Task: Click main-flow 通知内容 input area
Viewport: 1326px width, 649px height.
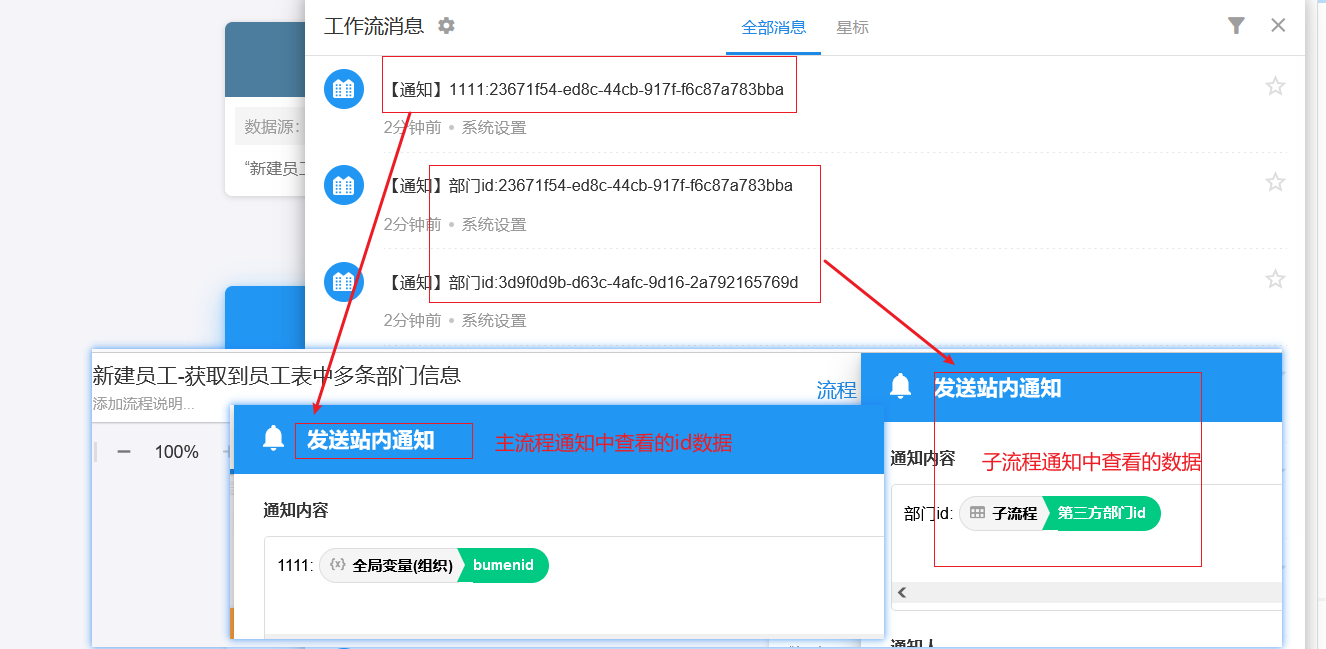Action: pos(574,587)
